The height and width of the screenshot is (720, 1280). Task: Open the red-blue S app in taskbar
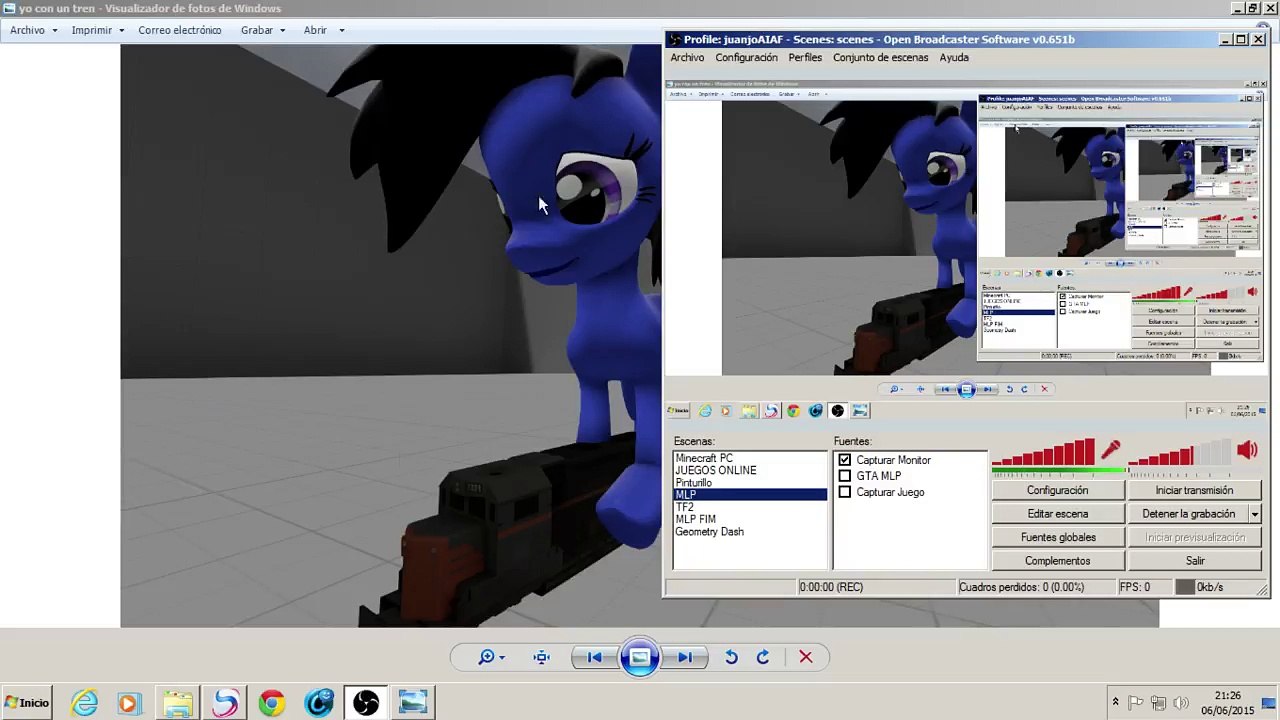click(x=225, y=704)
